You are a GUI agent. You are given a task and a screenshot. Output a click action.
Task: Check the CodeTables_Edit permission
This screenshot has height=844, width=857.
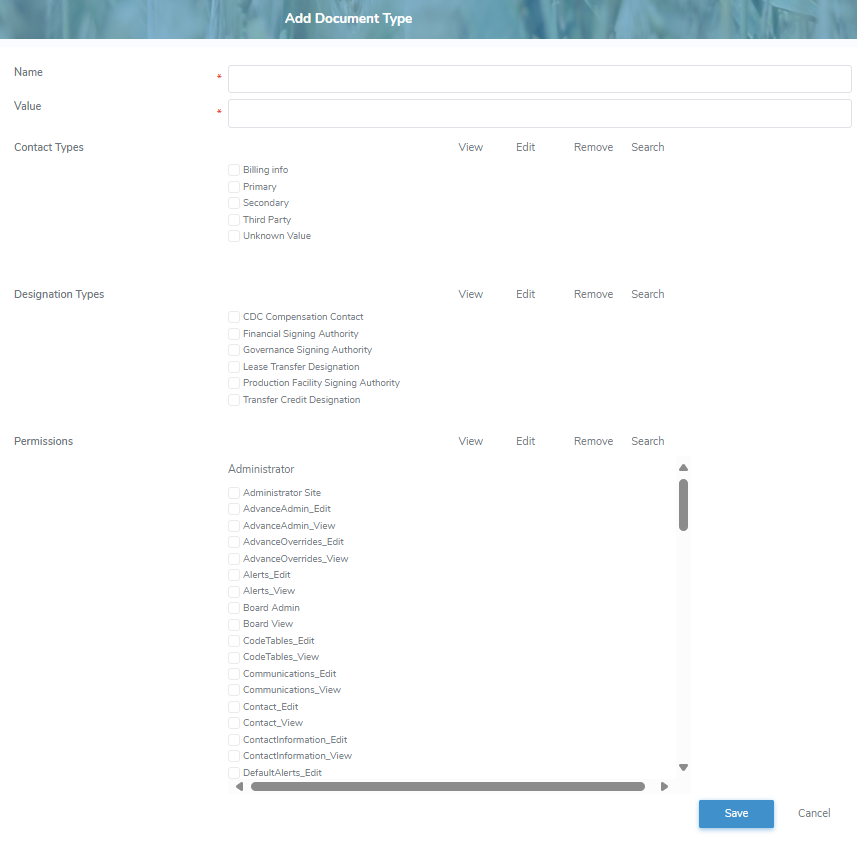[x=234, y=641]
